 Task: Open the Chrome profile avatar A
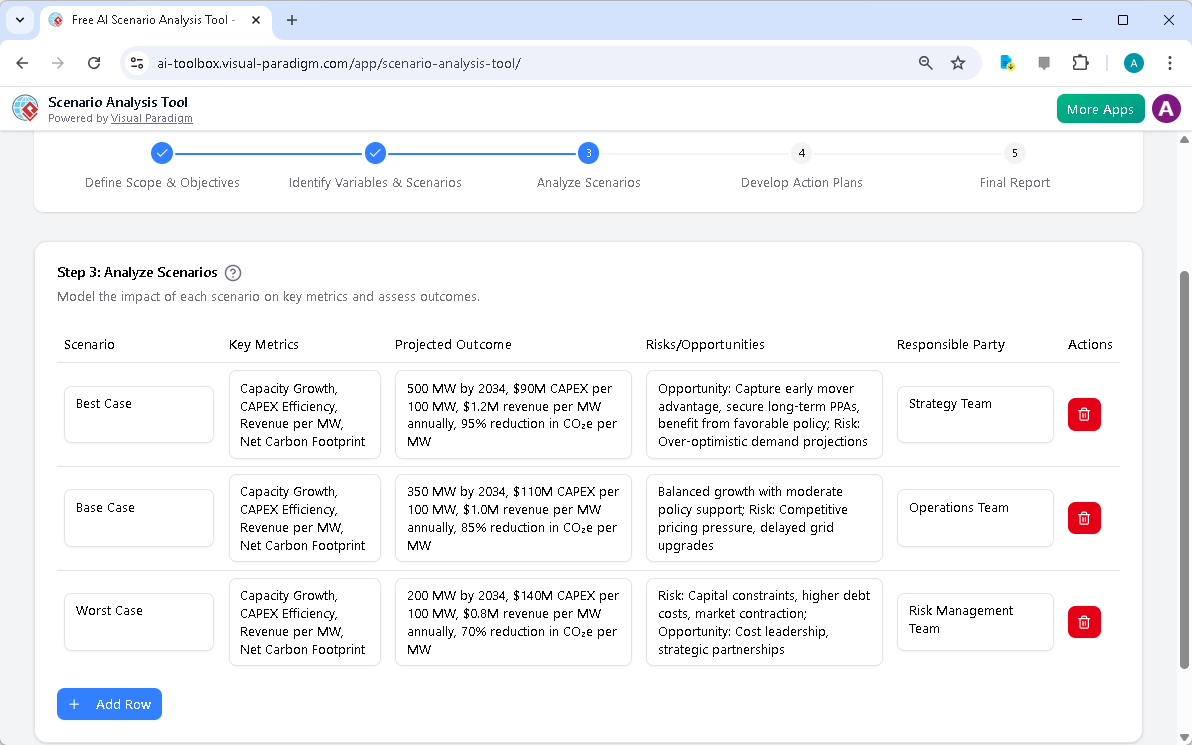point(1133,62)
